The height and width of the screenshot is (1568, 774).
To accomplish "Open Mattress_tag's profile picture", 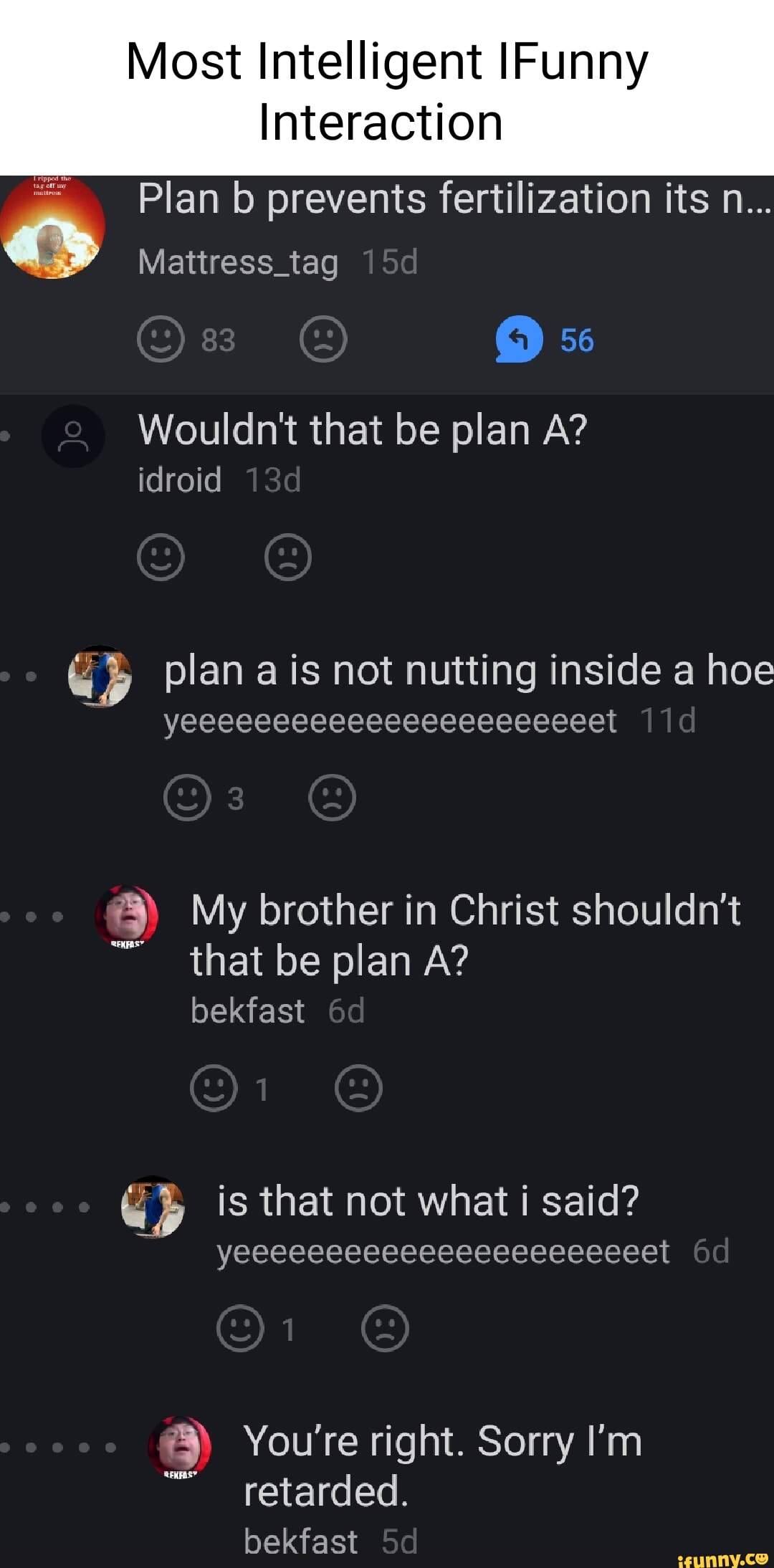I will click(52, 226).
